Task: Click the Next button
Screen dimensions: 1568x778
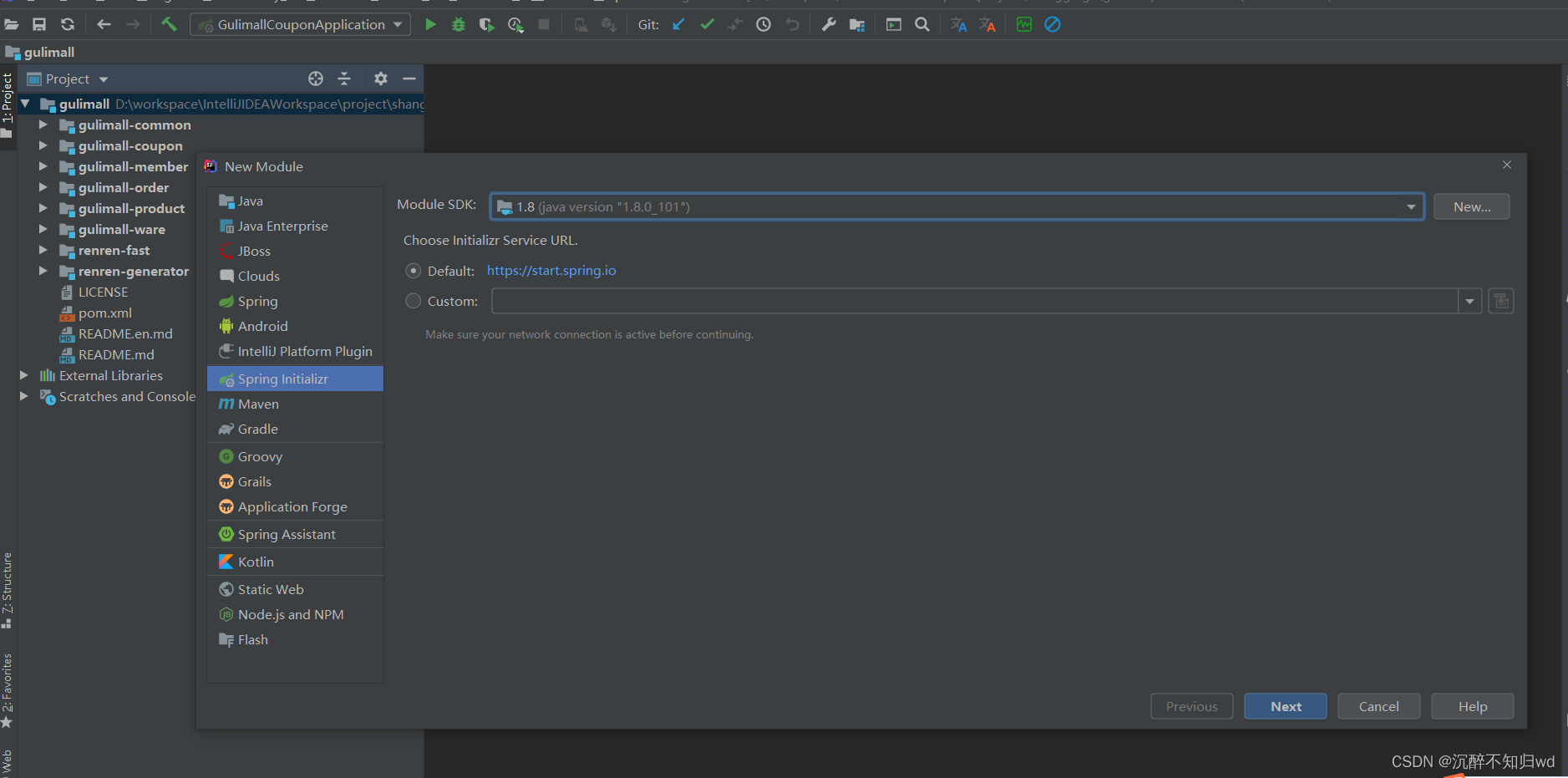Action: [x=1286, y=706]
